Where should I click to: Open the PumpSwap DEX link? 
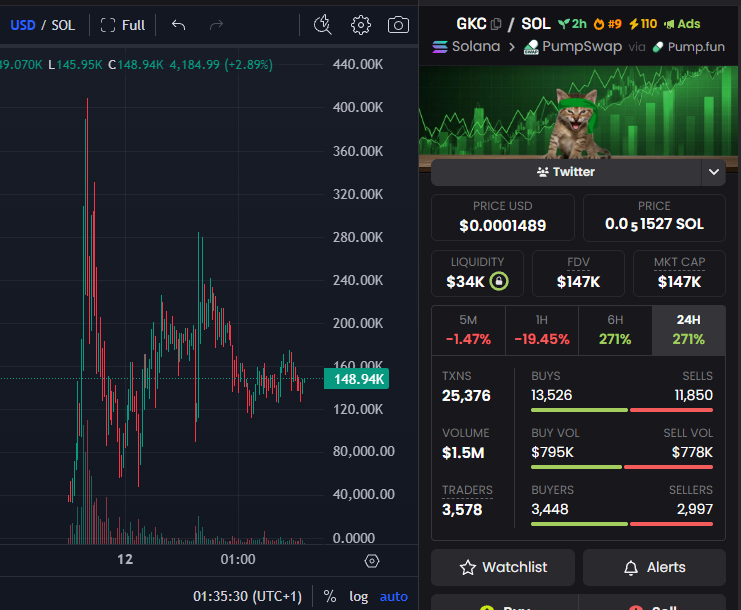coord(573,46)
